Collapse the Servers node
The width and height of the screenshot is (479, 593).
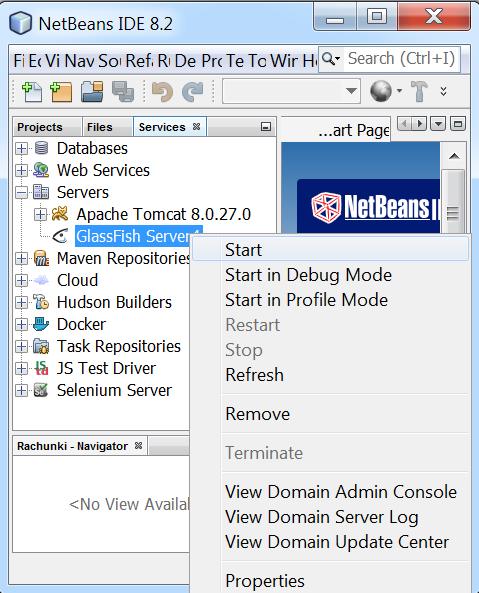pyautogui.click(x=22, y=192)
